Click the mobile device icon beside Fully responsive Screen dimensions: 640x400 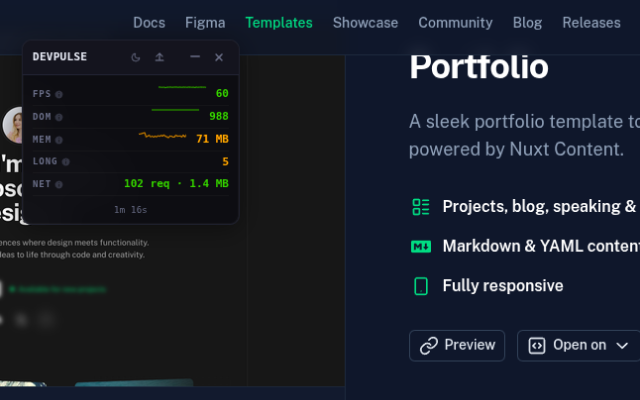[421, 286]
